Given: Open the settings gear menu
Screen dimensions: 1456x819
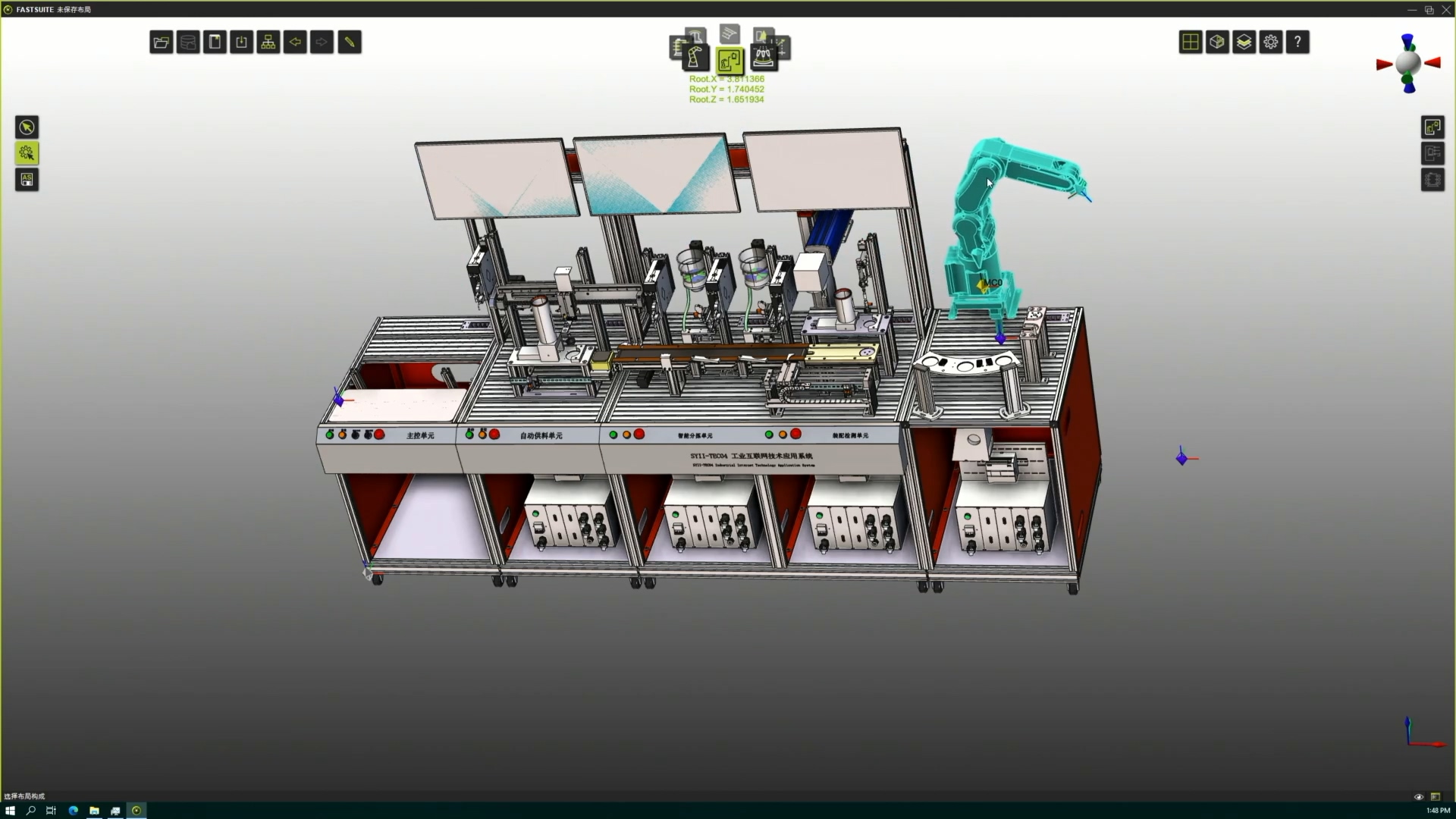Looking at the screenshot, I should point(1271,42).
